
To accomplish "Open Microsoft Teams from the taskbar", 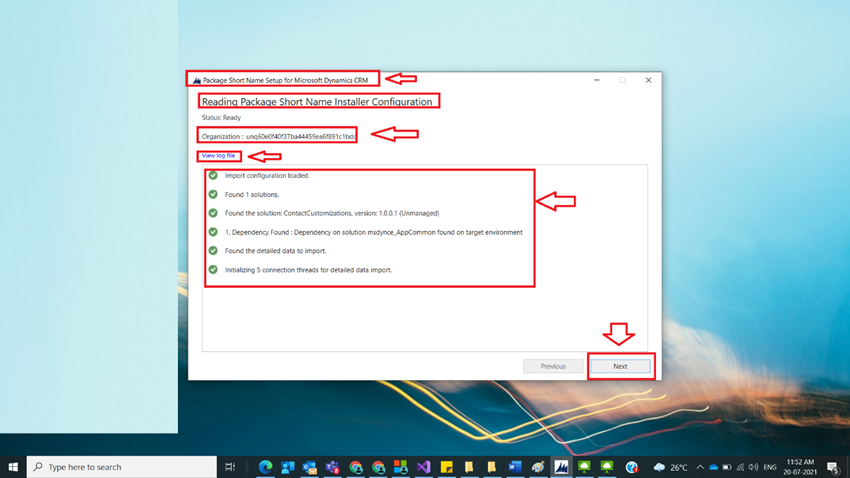I will pos(332,467).
